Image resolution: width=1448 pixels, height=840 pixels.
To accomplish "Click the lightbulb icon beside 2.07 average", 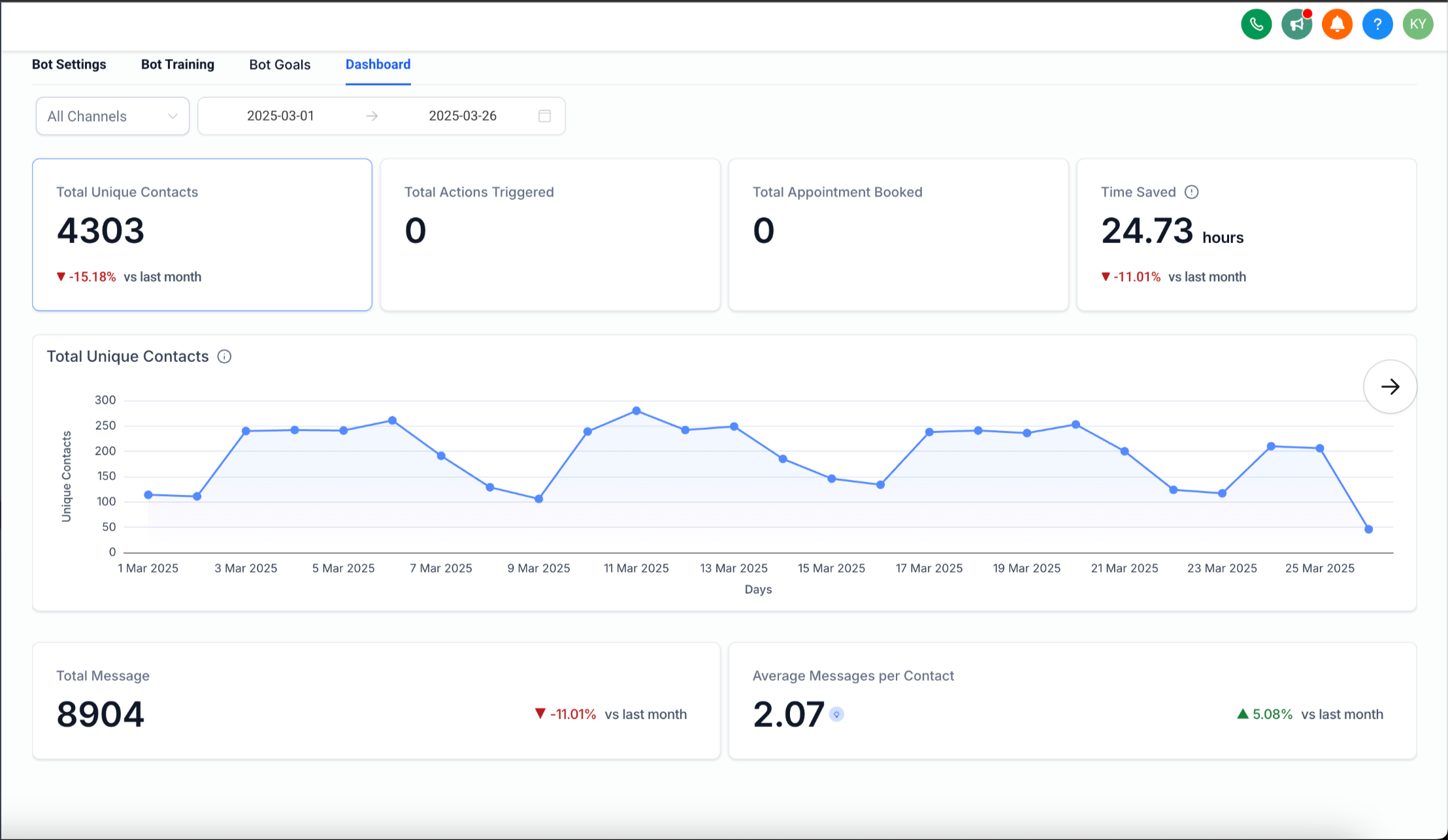I will pyautogui.click(x=837, y=714).
